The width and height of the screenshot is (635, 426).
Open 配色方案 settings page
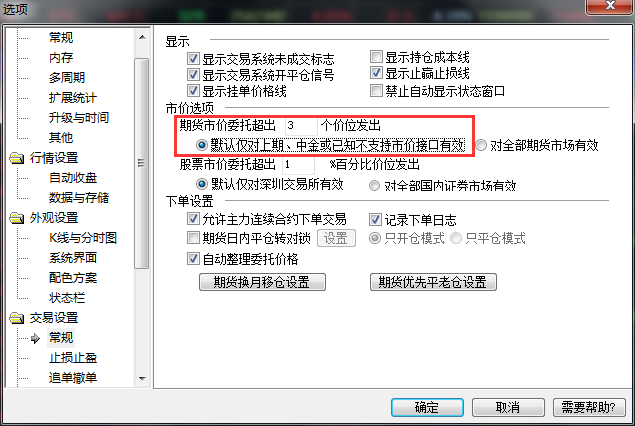coord(73,278)
